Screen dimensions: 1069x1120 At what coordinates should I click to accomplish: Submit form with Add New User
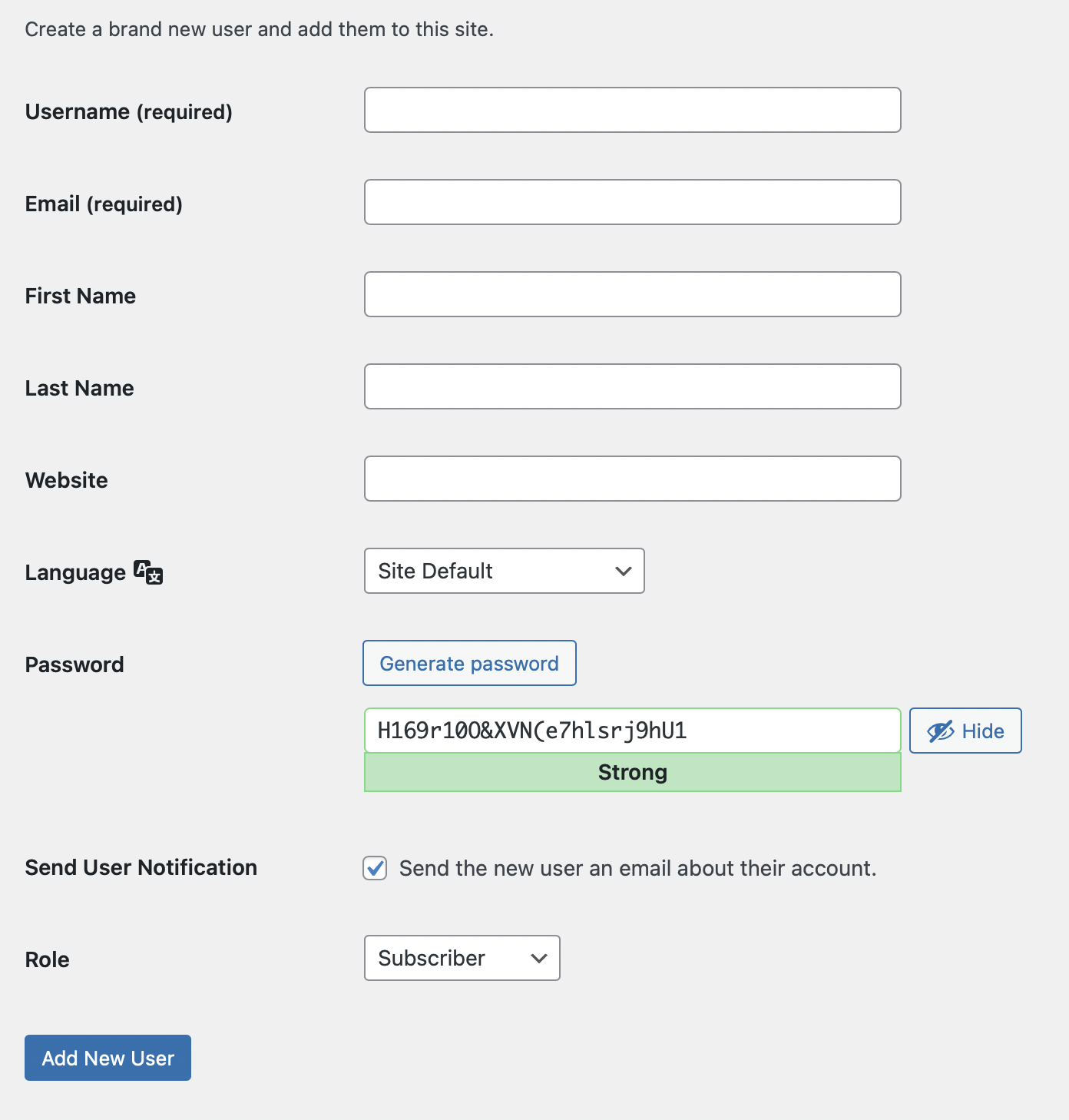coord(108,1058)
